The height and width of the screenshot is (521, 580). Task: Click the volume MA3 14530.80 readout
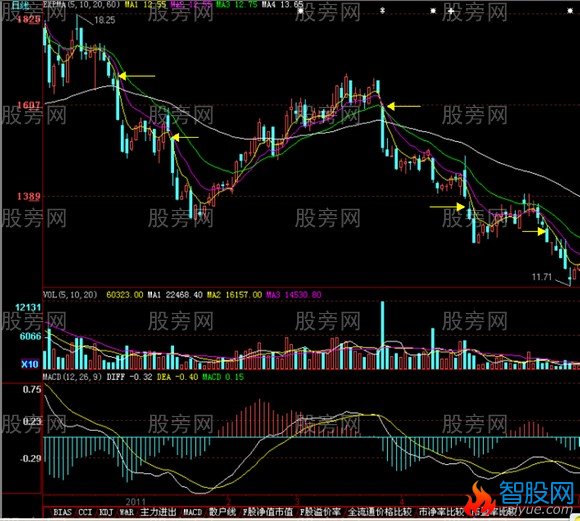coord(294,295)
